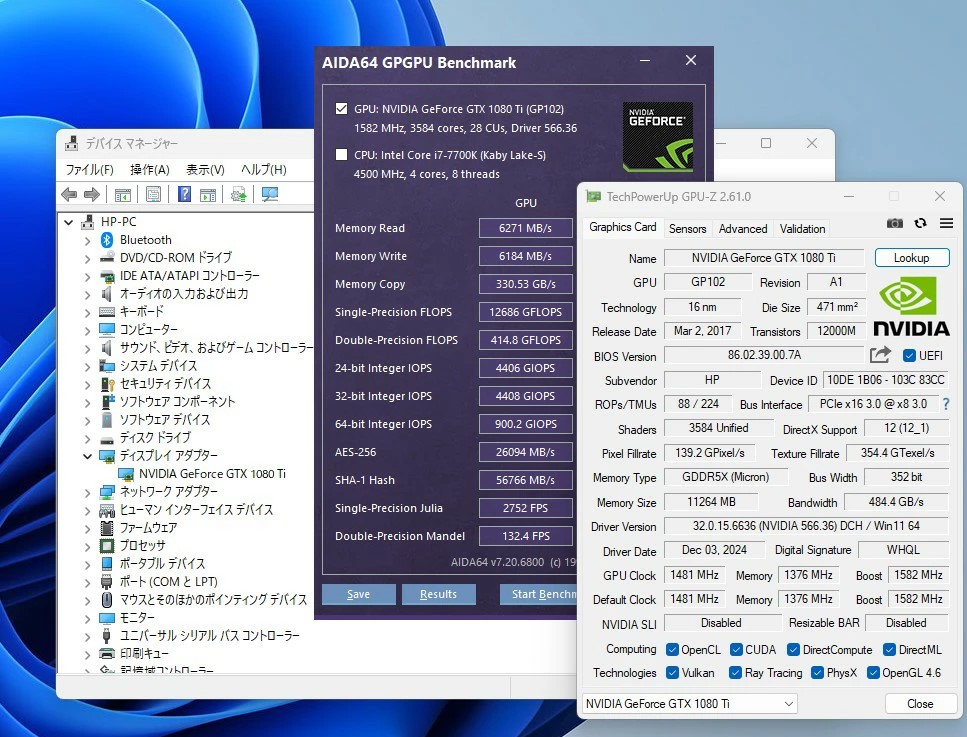Screen dimensions: 967x737
Task: Select the ファームウェア tree row
Action: (148, 528)
